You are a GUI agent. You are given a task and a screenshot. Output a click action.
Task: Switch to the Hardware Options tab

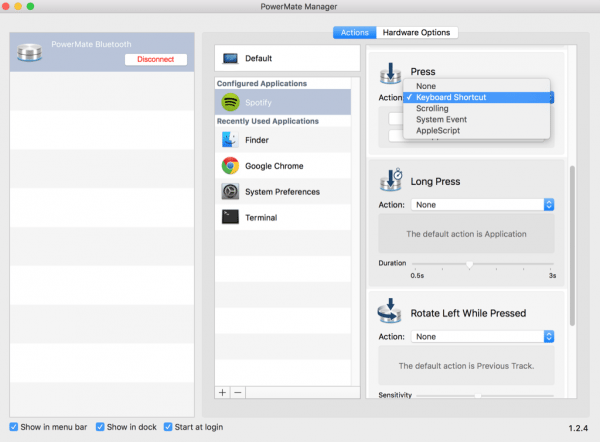(x=417, y=33)
